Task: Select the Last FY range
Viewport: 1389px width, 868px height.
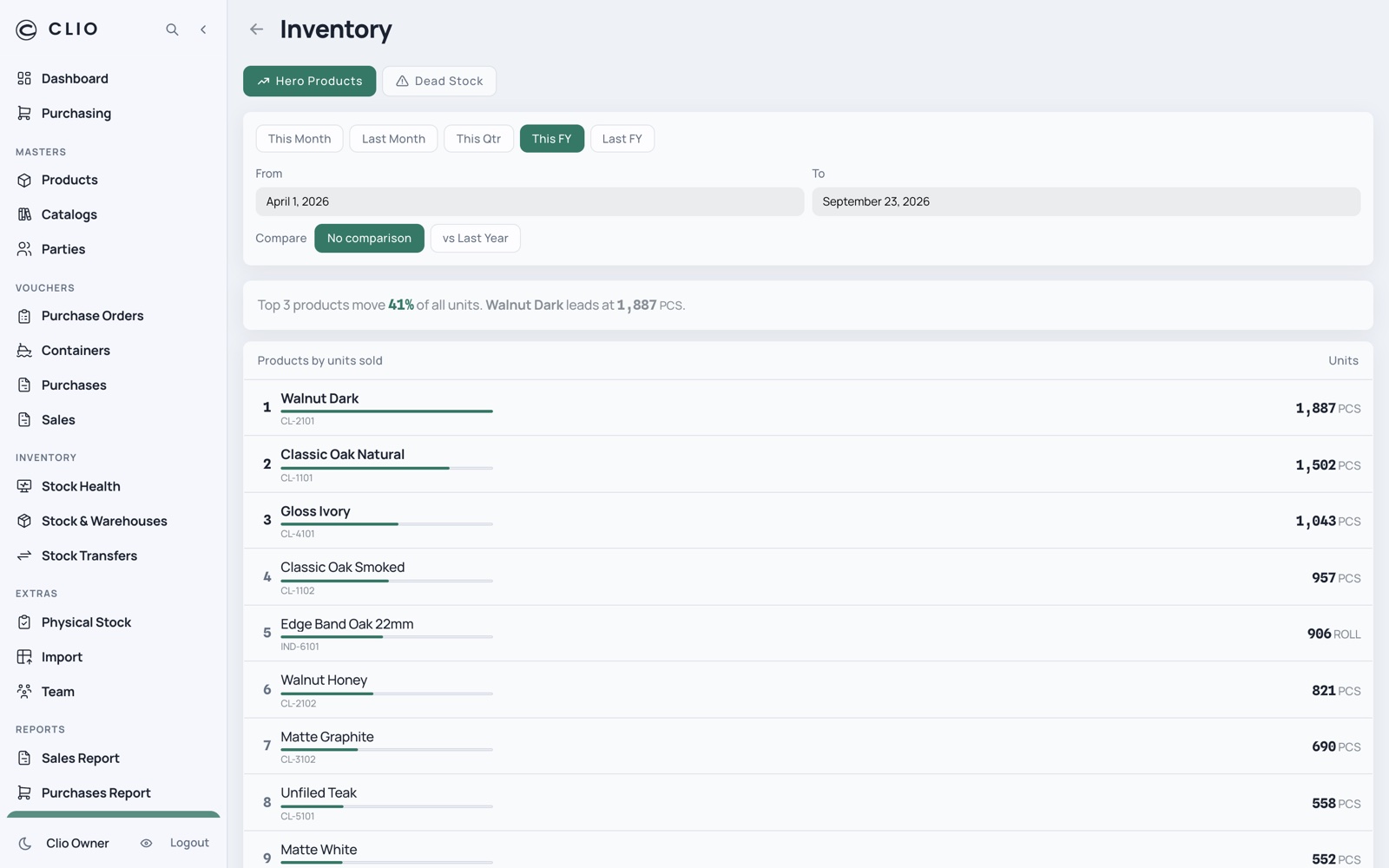Action: tap(622, 139)
